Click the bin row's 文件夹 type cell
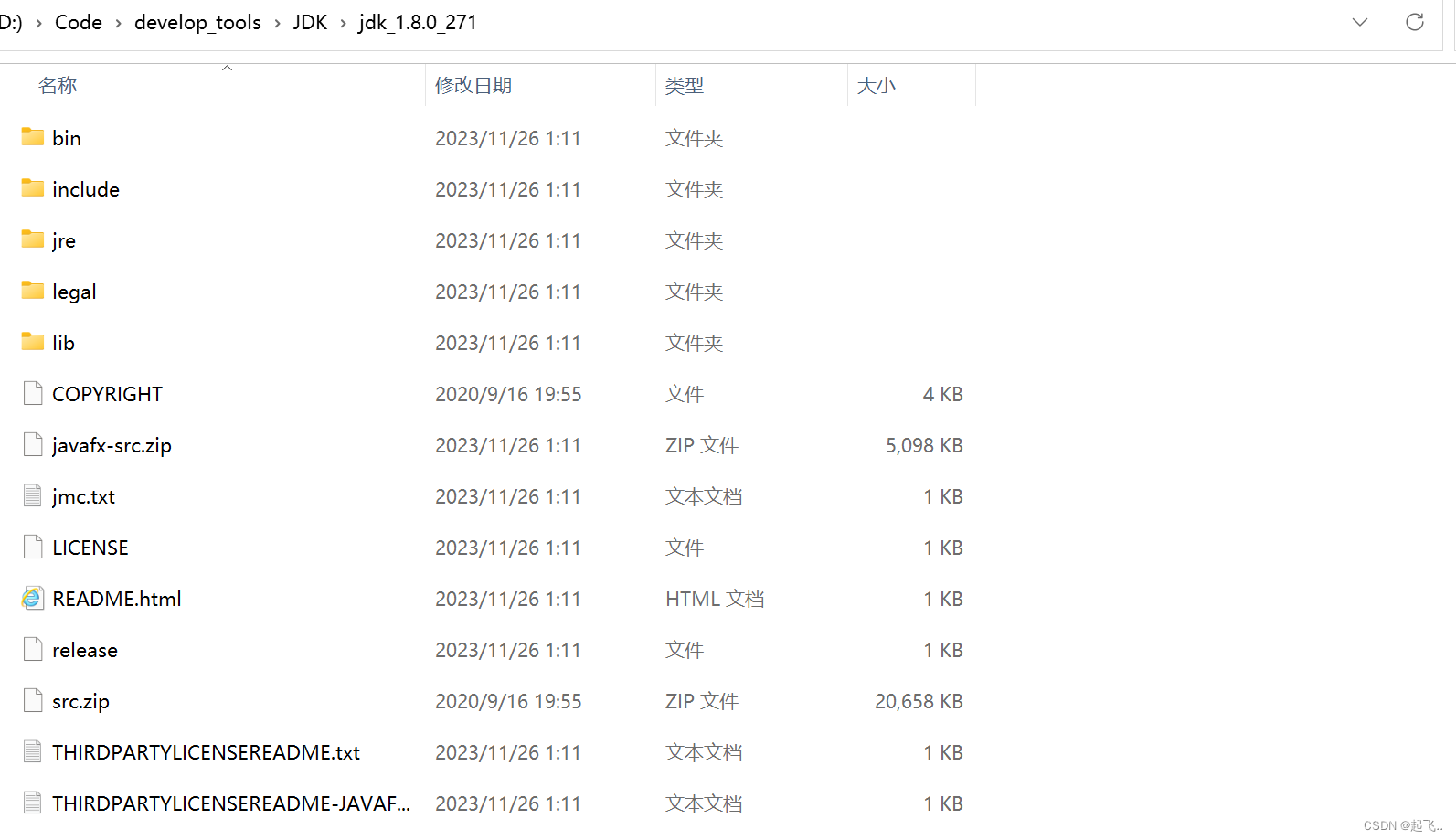Image resolution: width=1456 pixels, height=840 pixels. click(695, 138)
